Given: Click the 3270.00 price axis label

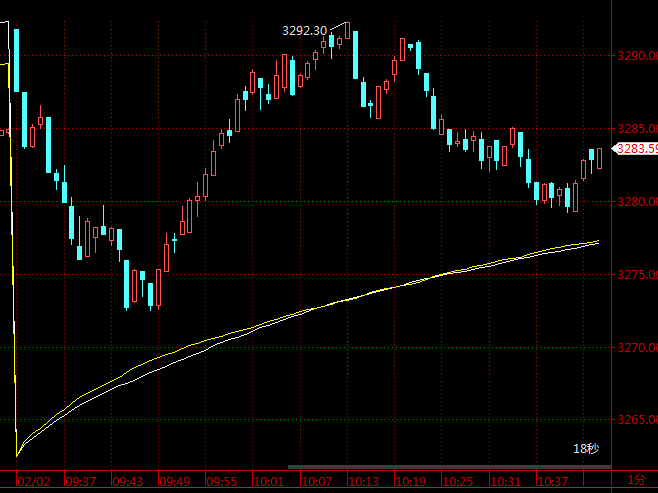Looking at the screenshot, I should [637, 347].
